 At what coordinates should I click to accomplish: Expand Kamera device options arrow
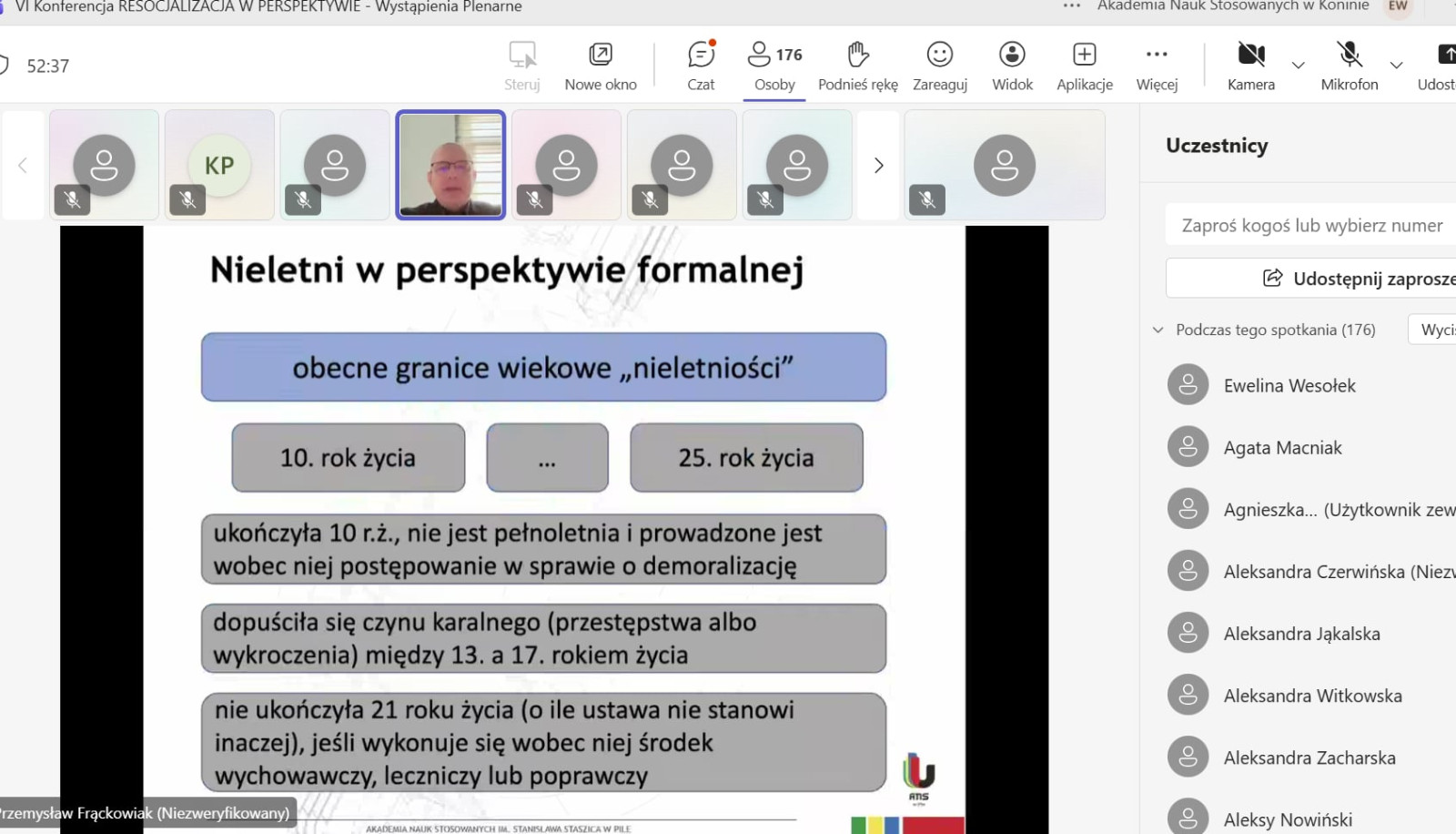click(x=1299, y=66)
